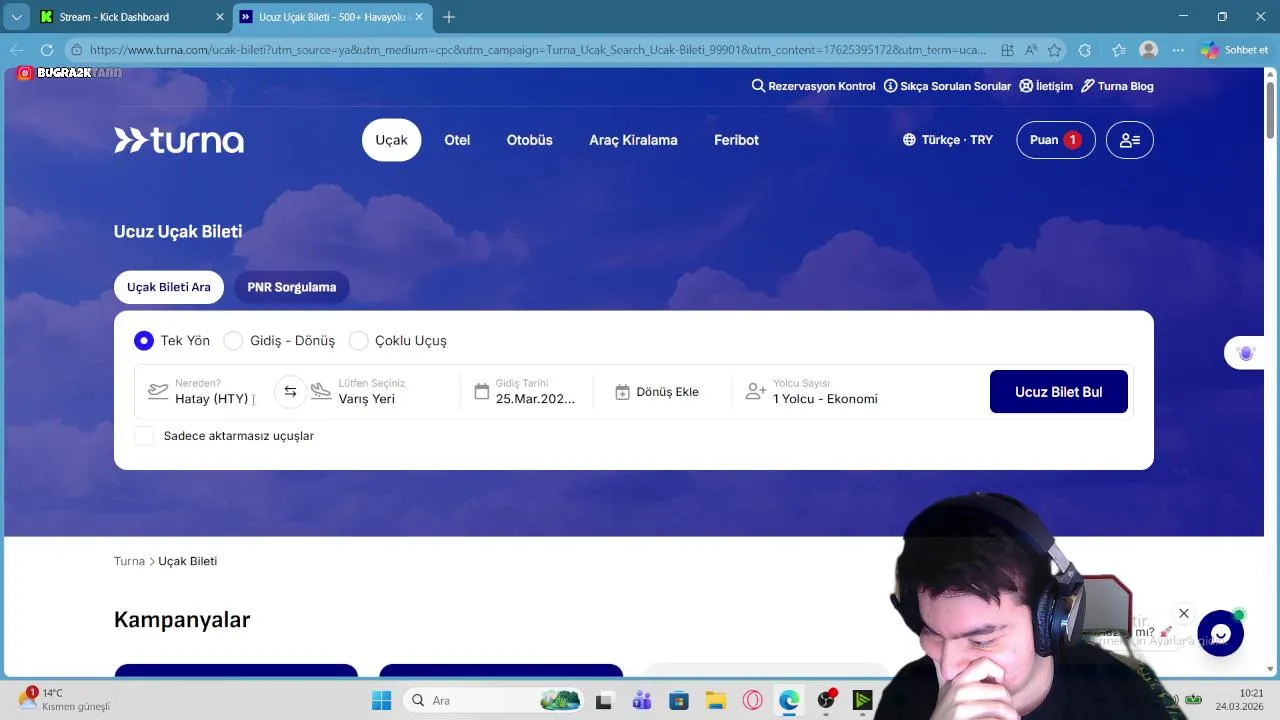The height and width of the screenshot is (720, 1280).
Task: Open File Explorer from taskbar
Action: pos(715,701)
